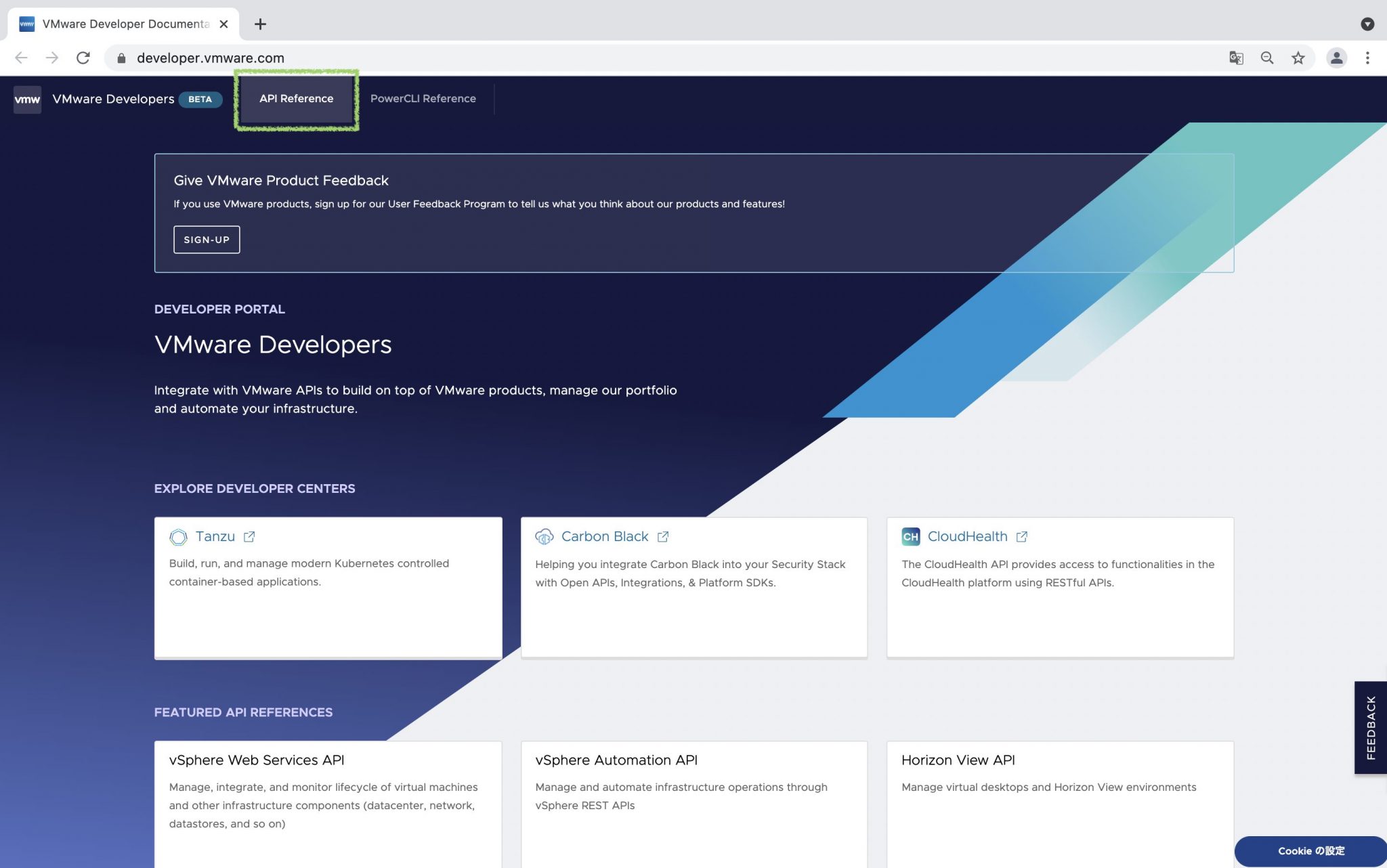
Task: Expand the tab search dropdown arrow
Action: point(1367,24)
